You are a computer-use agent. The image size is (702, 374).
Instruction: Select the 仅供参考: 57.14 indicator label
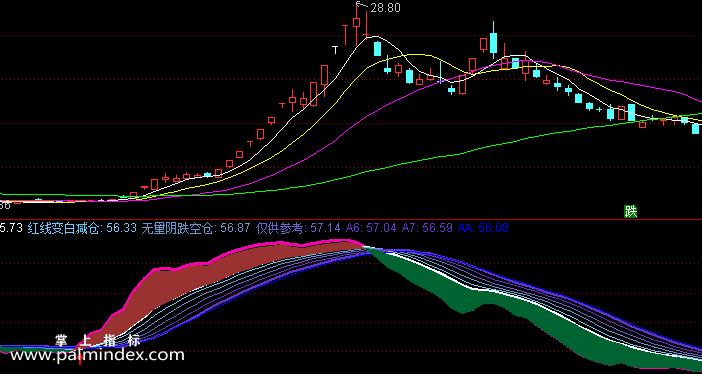pyautogui.click(x=298, y=228)
